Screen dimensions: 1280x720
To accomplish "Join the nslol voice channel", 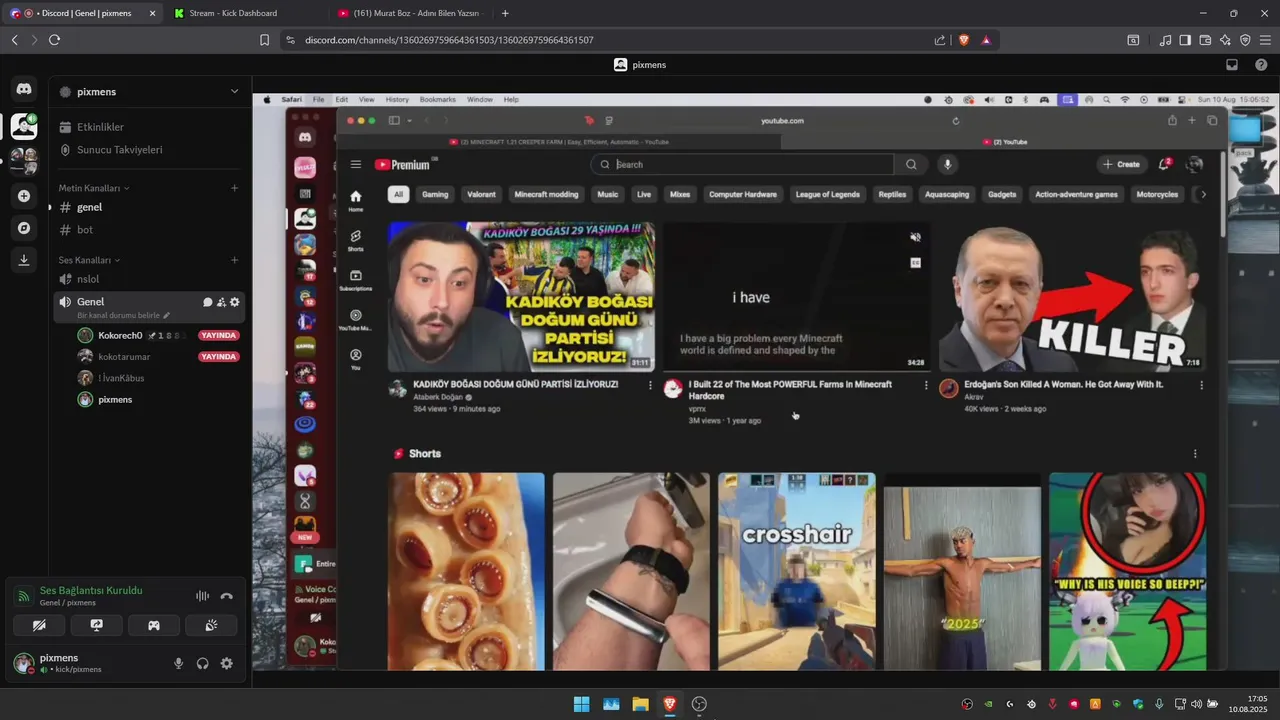I will [x=149, y=279].
